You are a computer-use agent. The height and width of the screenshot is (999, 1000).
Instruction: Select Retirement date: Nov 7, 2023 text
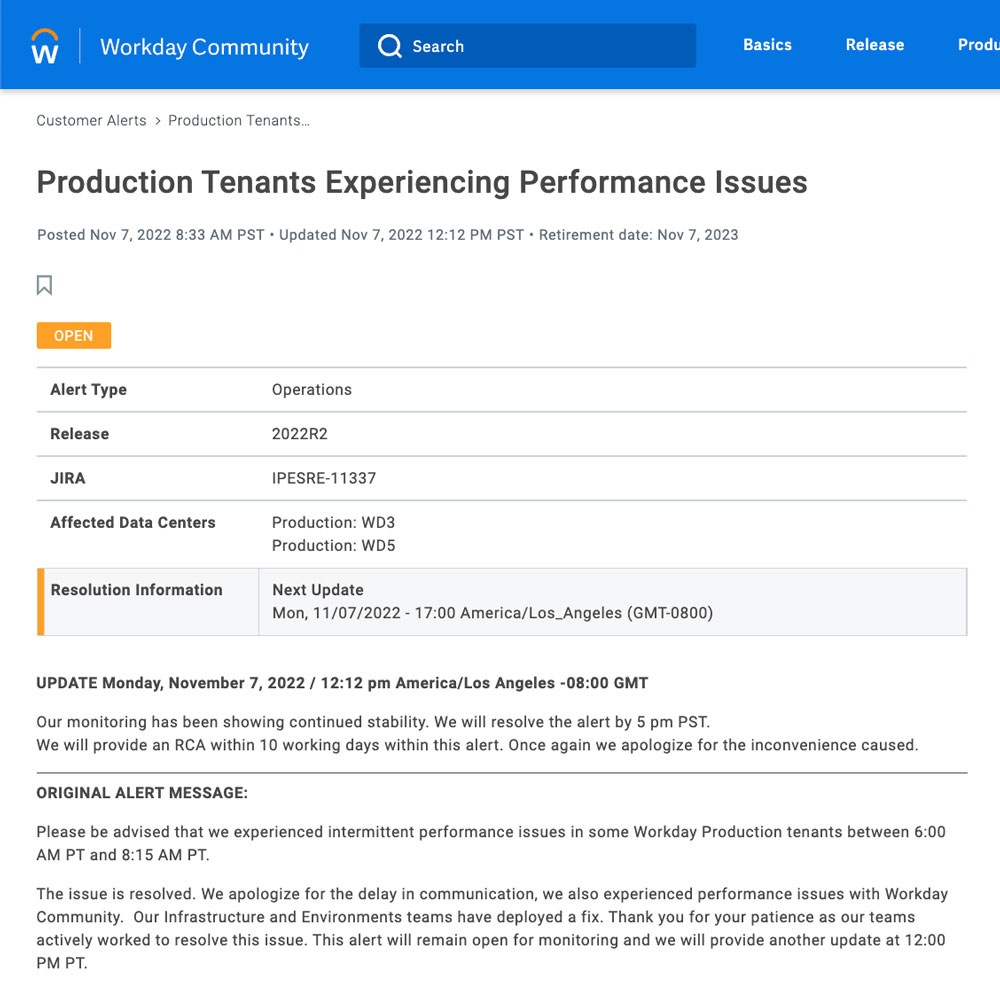coord(638,235)
